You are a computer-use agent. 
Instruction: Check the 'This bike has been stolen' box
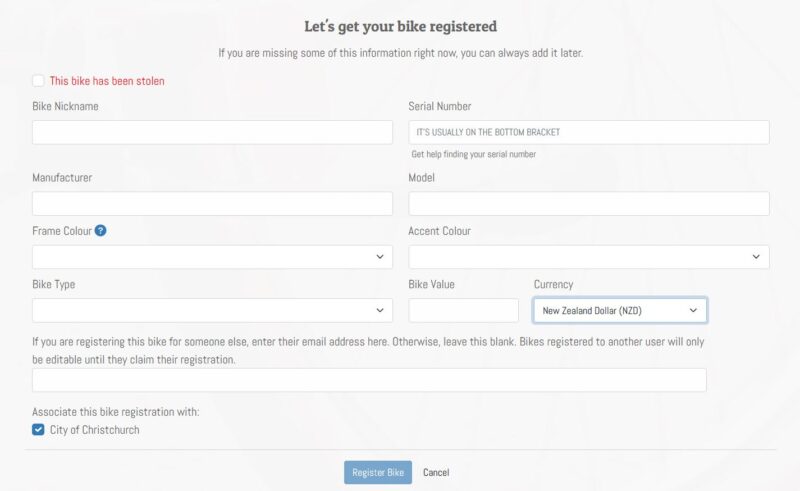click(x=38, y=81)
